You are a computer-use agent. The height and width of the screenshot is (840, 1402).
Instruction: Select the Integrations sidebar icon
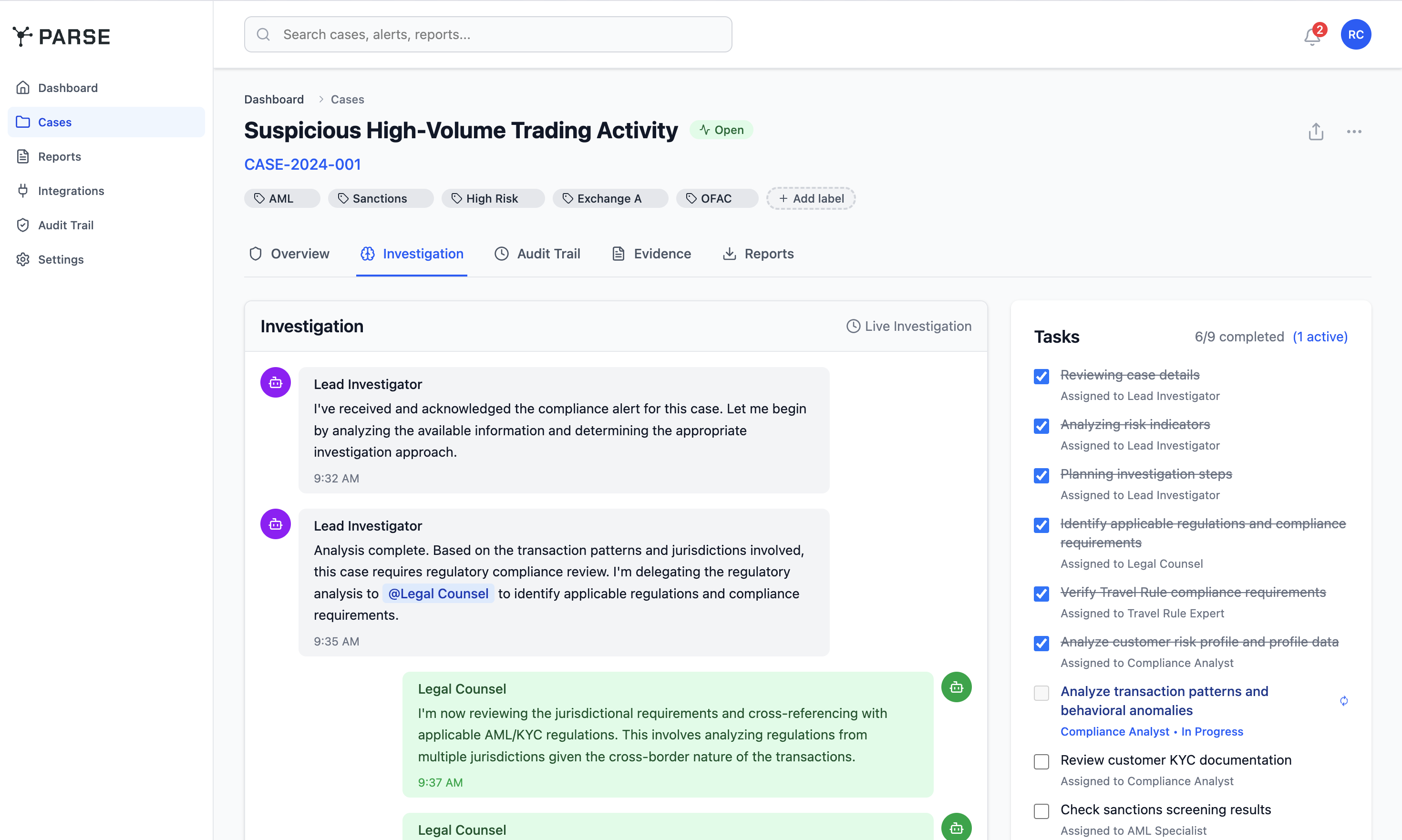[22, 191]
